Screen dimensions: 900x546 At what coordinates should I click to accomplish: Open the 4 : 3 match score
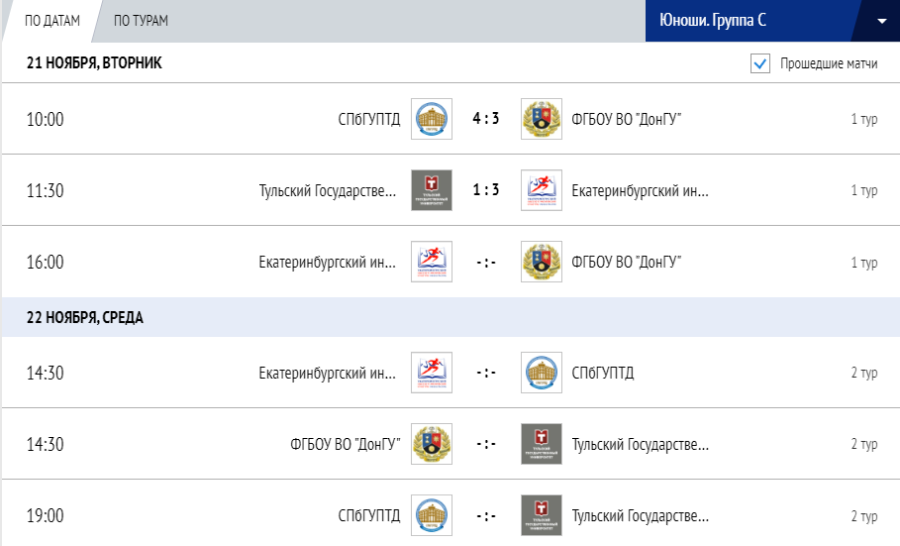(486, 119)
